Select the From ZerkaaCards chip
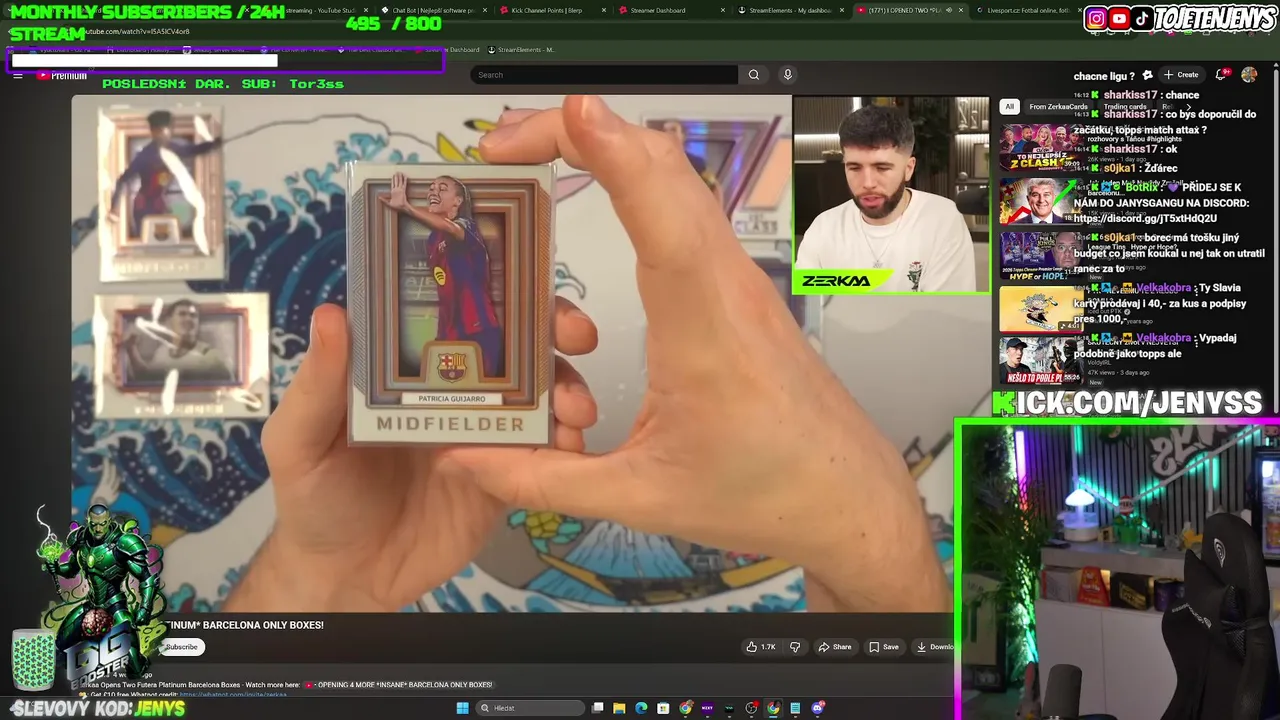This screenshot has width=1280, height=720. 1058,107
